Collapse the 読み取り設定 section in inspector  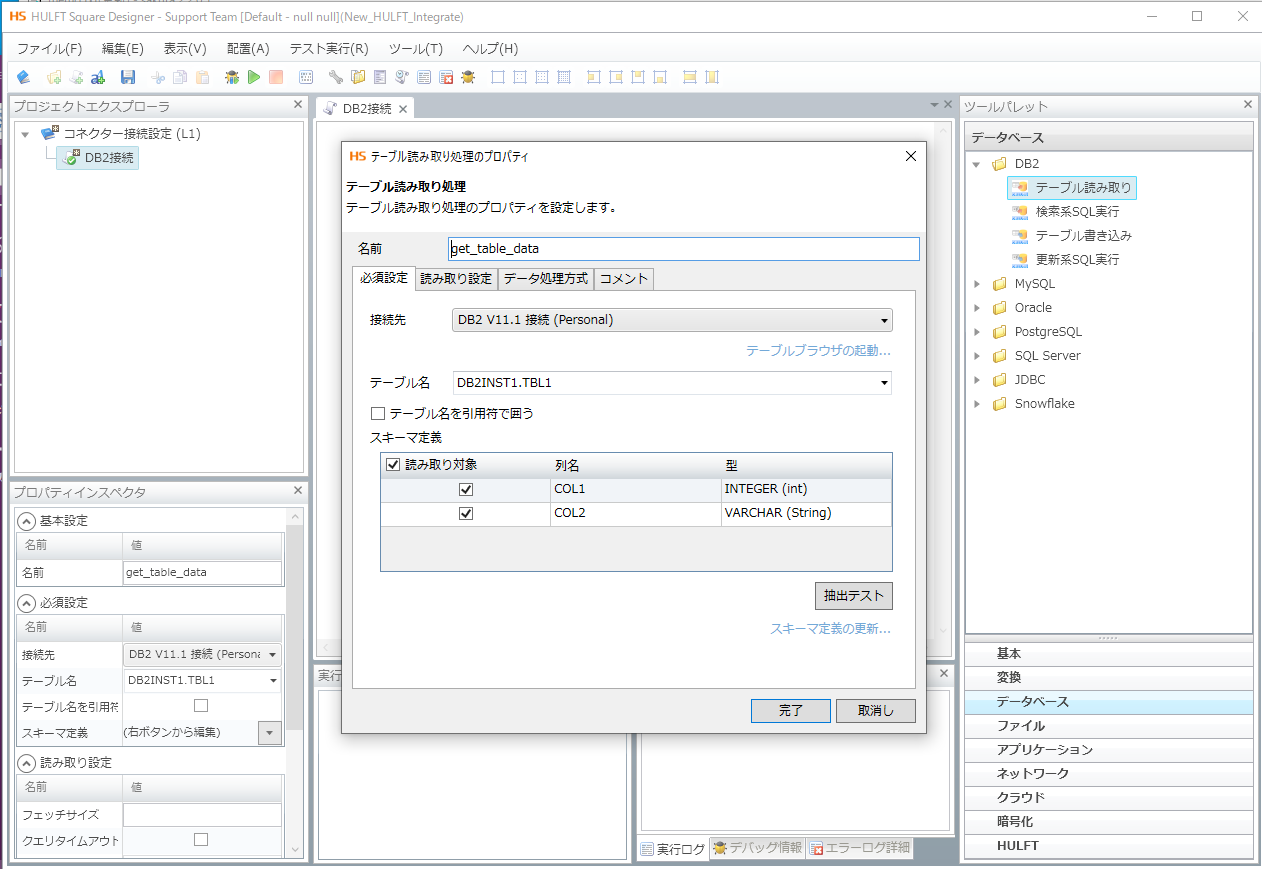[x=26, y=762]
